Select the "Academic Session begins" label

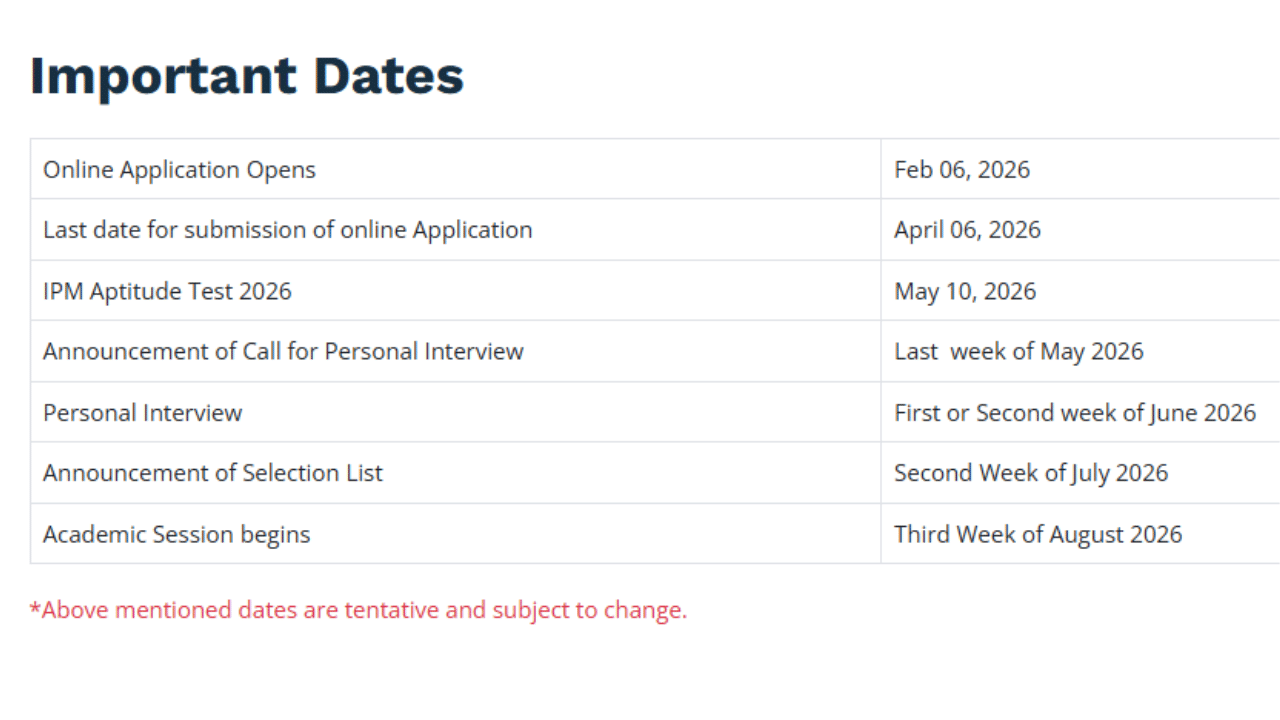pos(176,535)
